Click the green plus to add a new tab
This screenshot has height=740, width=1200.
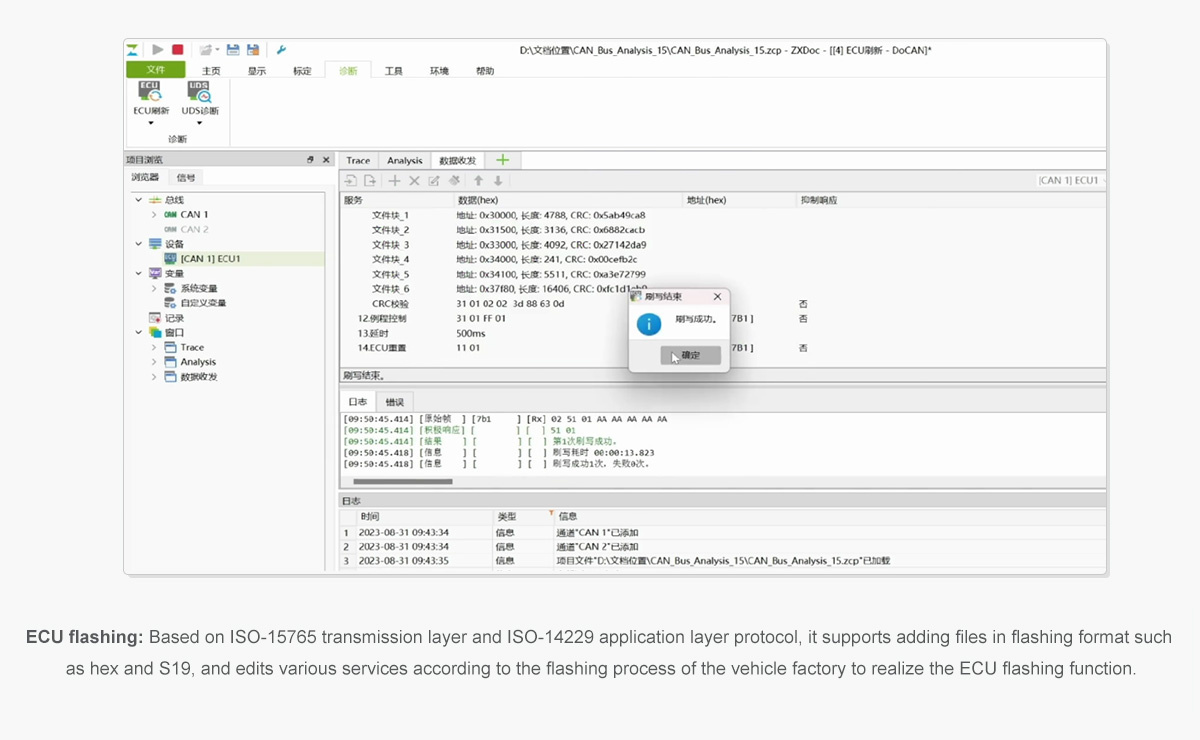pyautogui.click(x=502, y=160)
